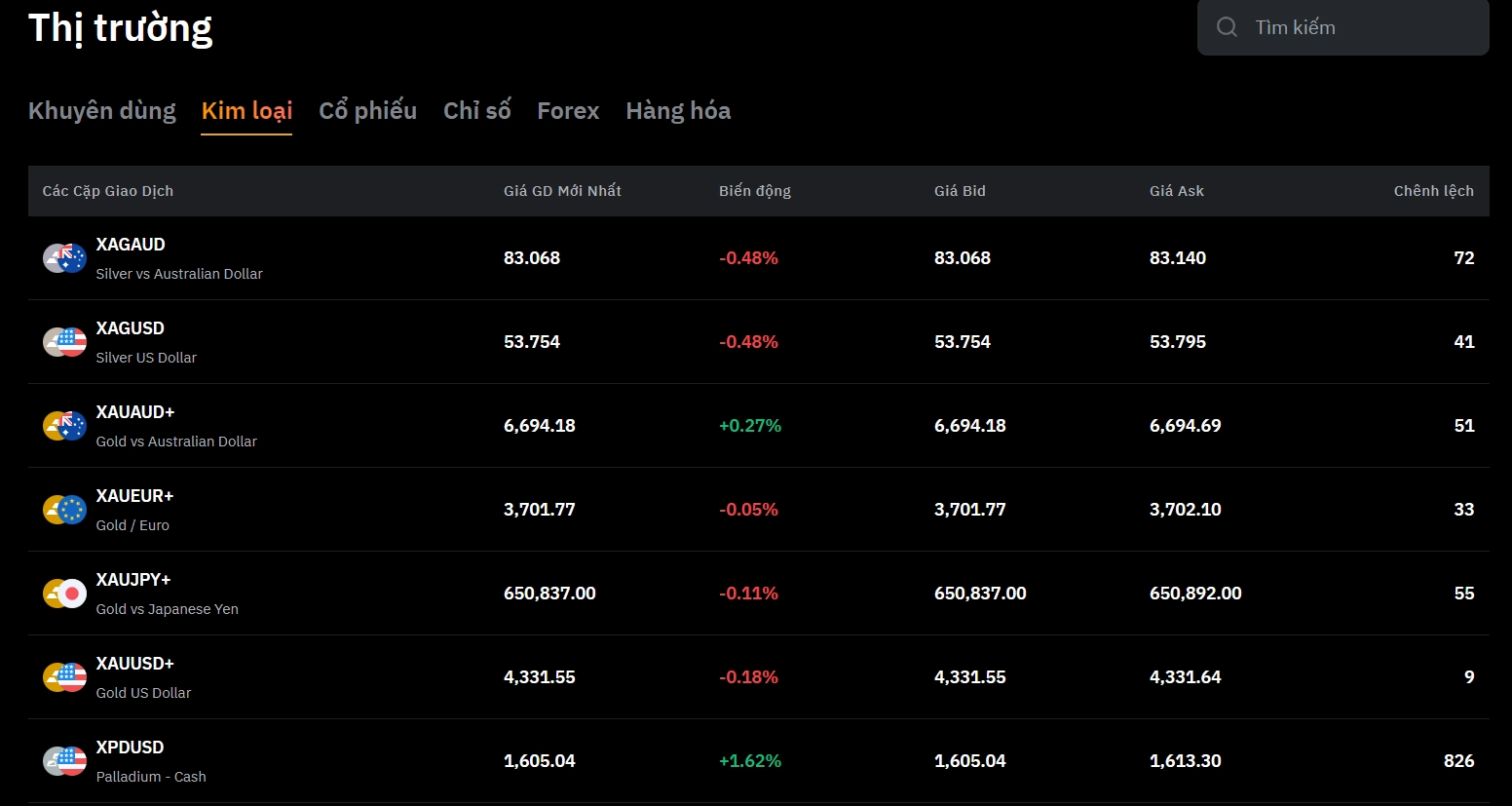
Task: Click the Giá GD Mới Nhất header
Action: 562,191
